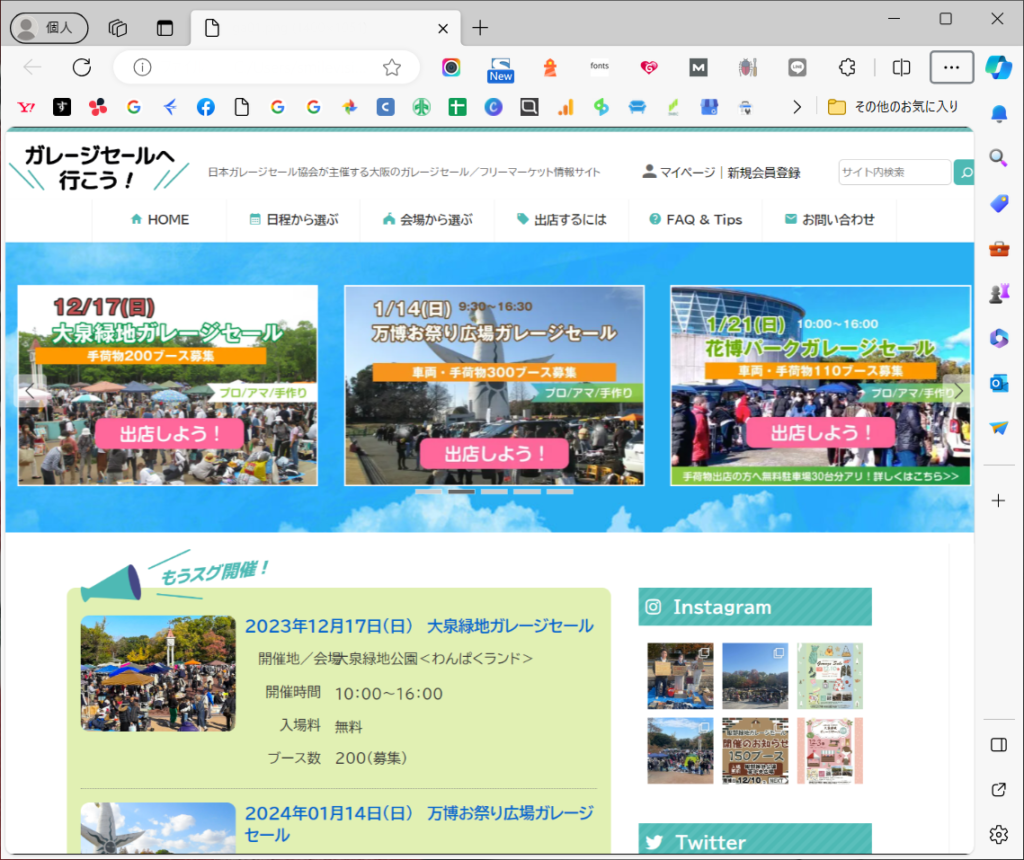The image size is (1024, 860).
Task: Click 出店しよう on the 万博お祭り広場 banner
Action: tap(494, 454)
